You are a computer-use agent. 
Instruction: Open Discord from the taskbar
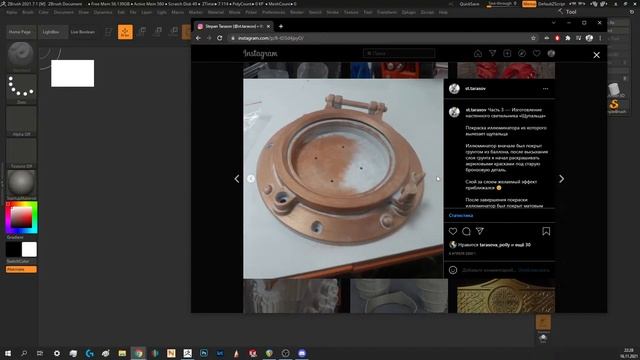pos(302,353)
